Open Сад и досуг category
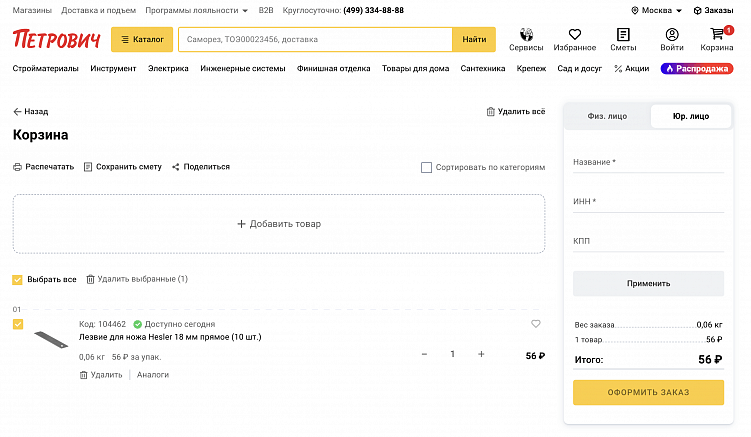 click(x=580, y=69)
